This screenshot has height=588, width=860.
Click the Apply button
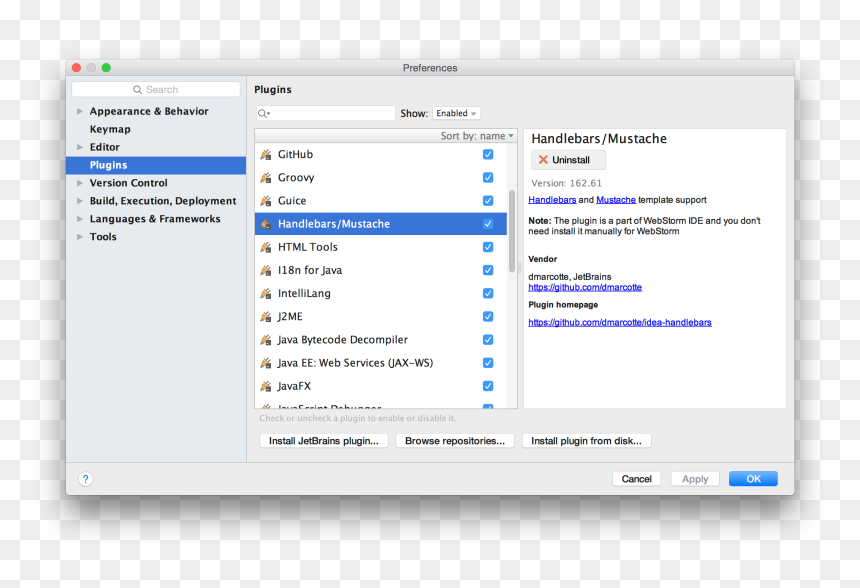click(x=695, y=479)
